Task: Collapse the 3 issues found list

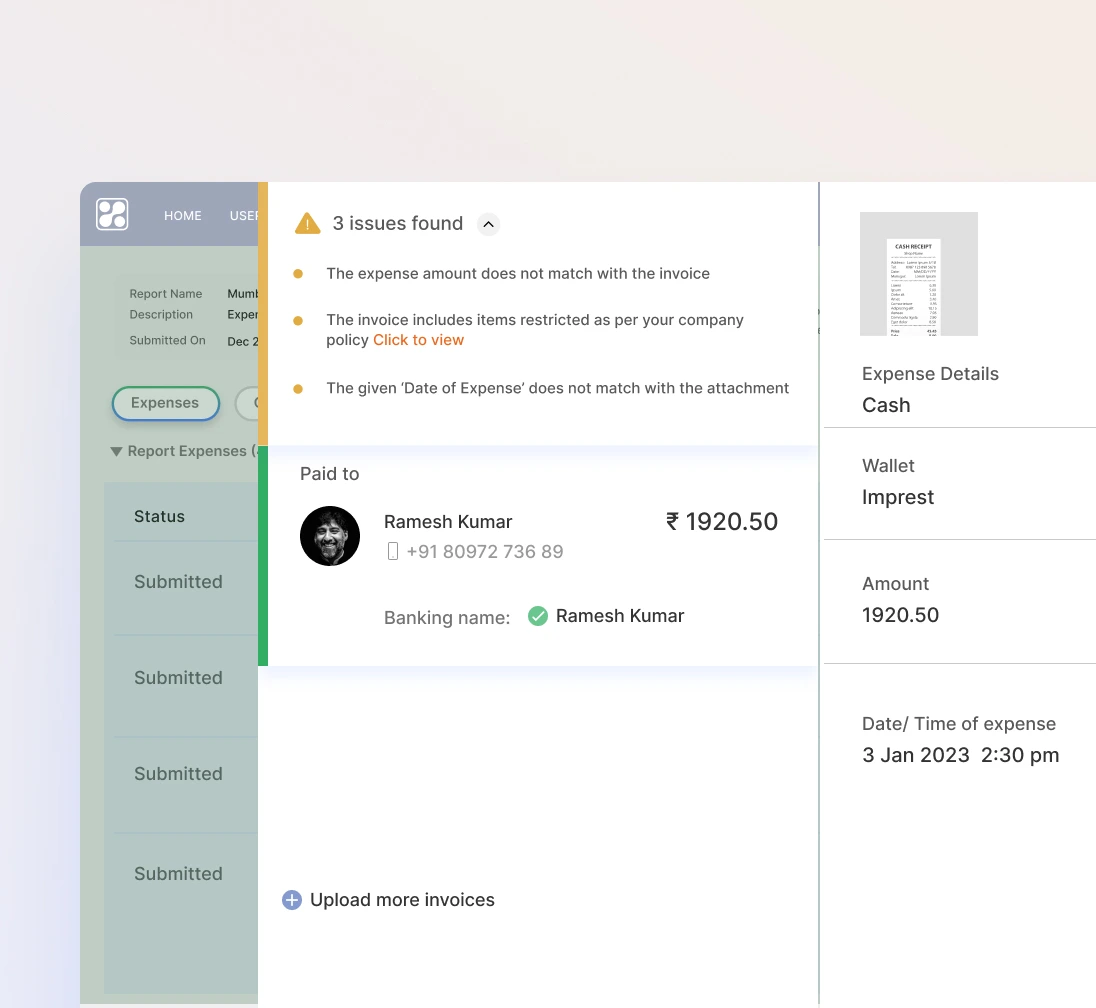Action: tap(488, 224)
